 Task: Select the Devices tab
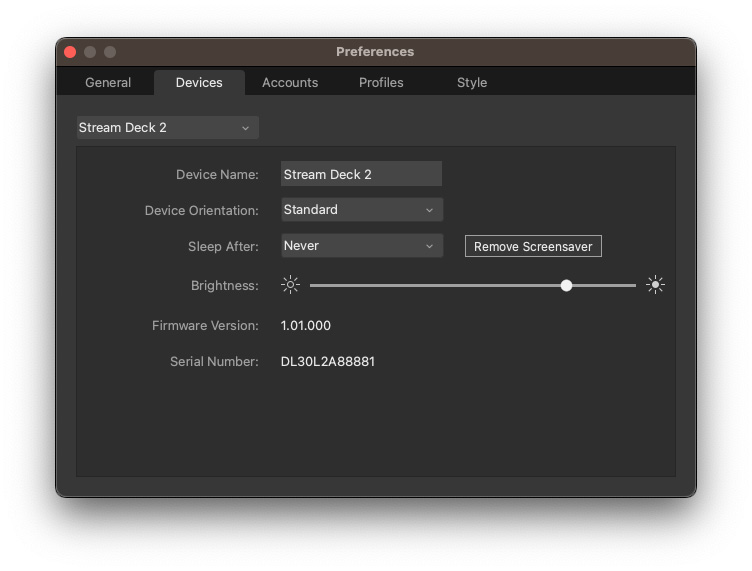click(199, 82)
